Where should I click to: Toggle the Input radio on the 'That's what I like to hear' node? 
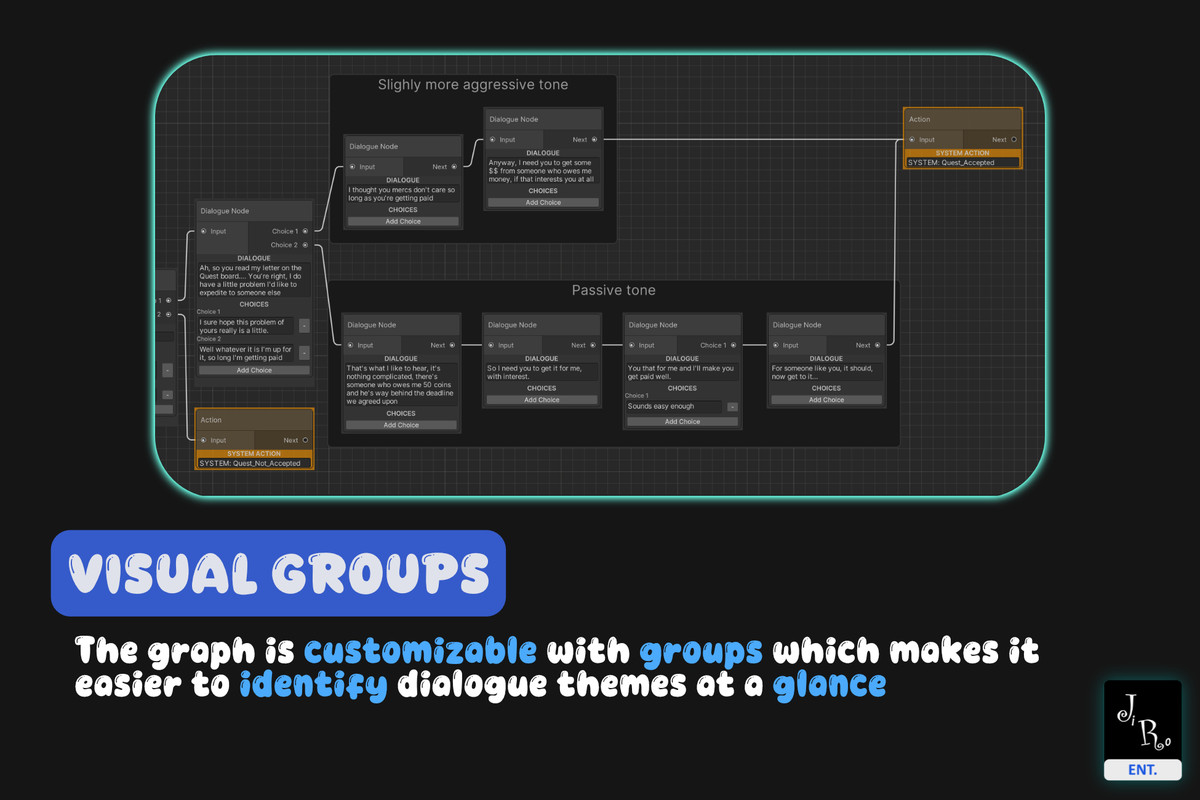pos(349,345)
